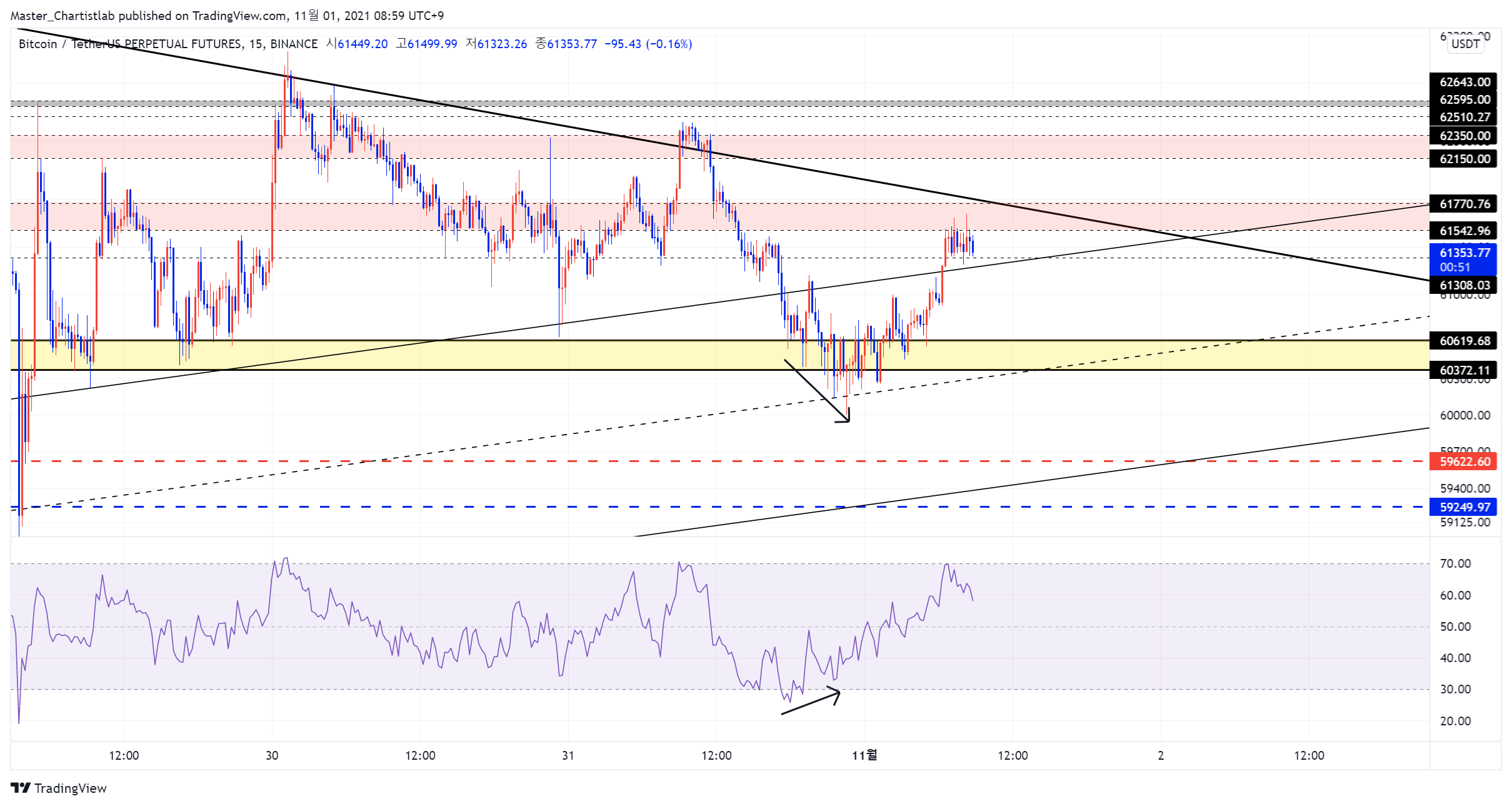Click the blue dashed 59249.97 horizontal line
1512x806 pixels.
pyautogui.click(x=720, y=507)
